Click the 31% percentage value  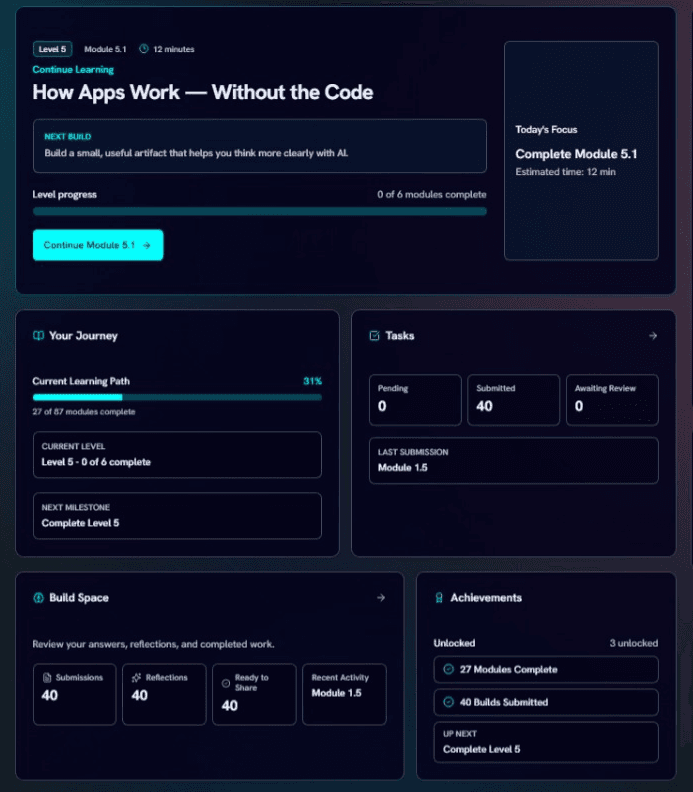tap(312, 381)
